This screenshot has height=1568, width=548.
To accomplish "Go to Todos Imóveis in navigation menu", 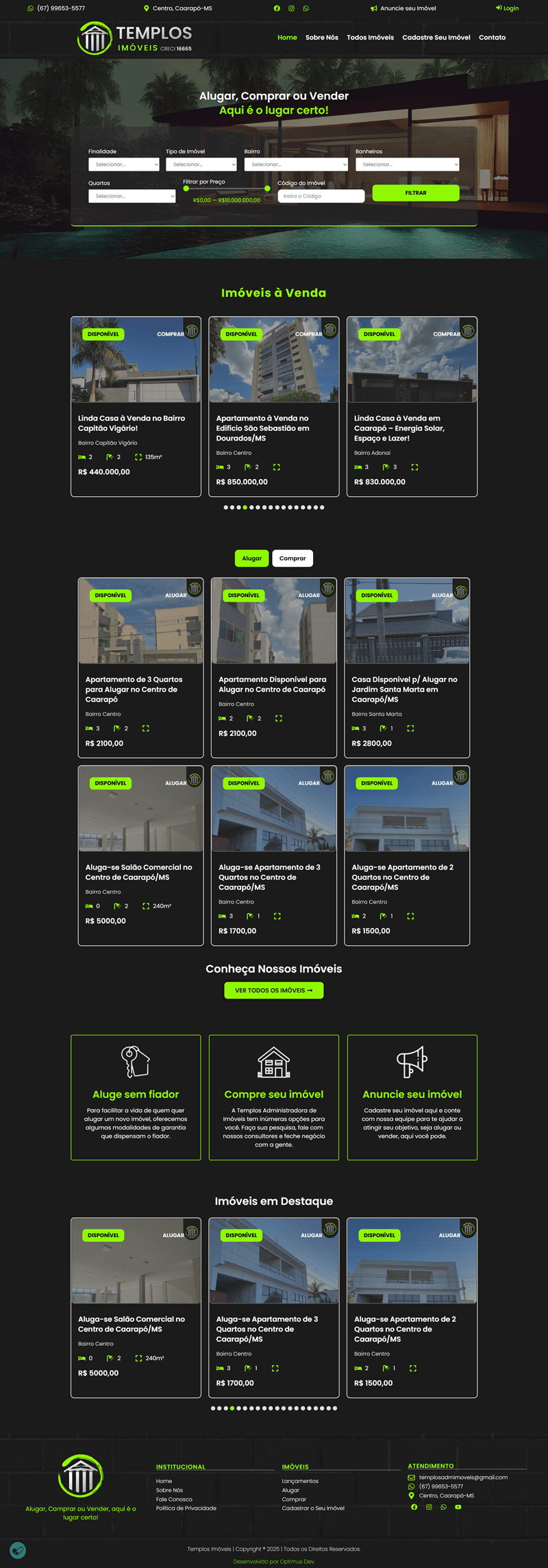I will click(370, 38).
